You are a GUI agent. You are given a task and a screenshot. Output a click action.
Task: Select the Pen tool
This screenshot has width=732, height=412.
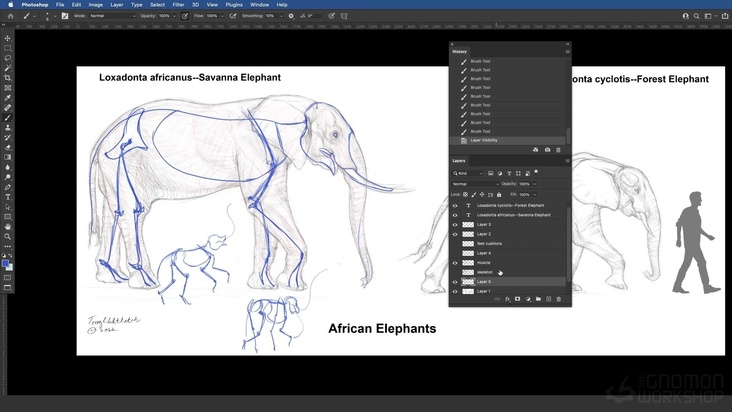pyautogui.click(x=7, y=187)
